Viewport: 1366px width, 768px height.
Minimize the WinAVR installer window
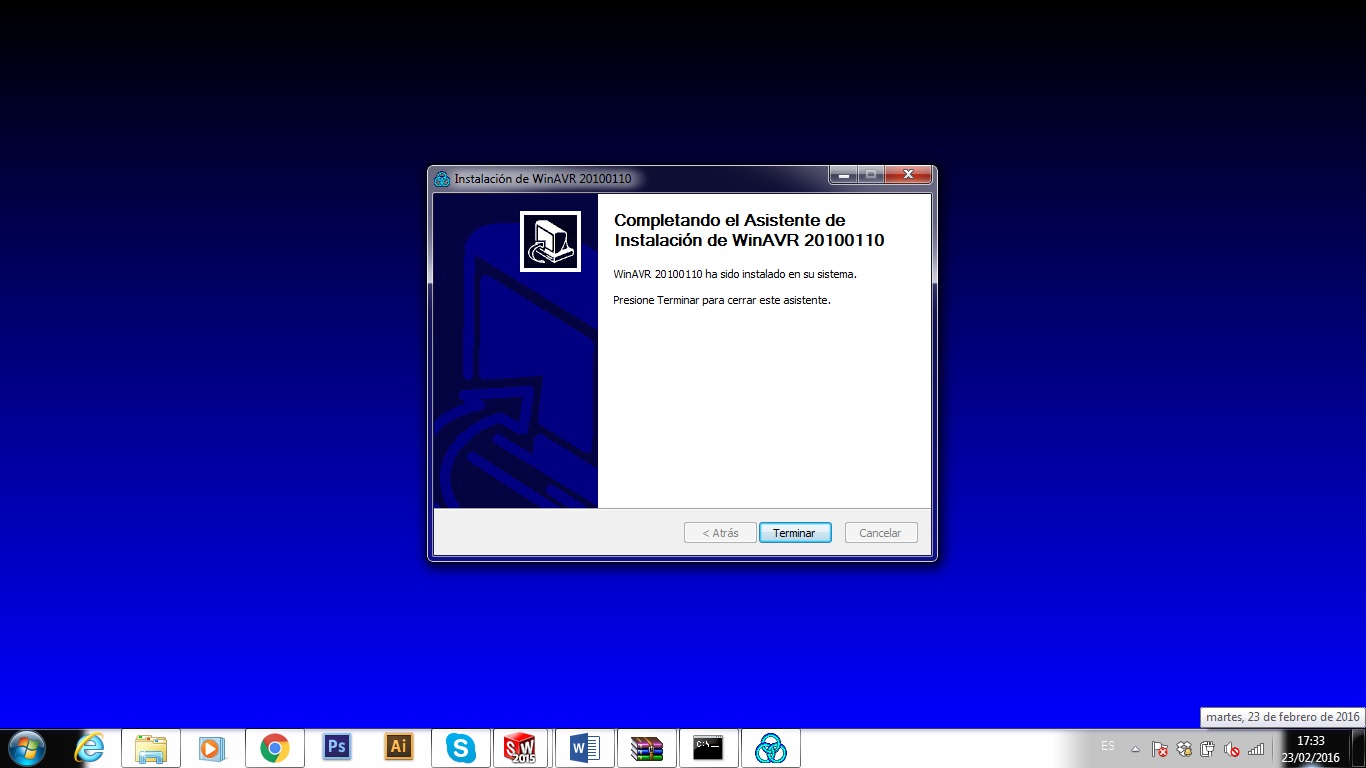843,175
